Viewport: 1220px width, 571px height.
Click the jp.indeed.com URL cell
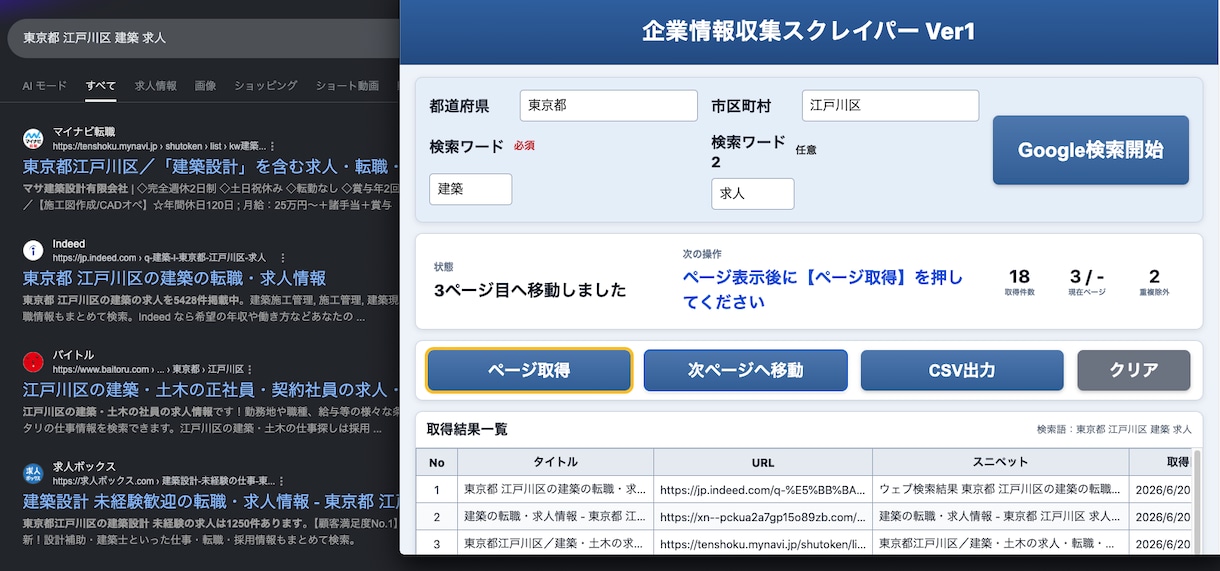[763, 490]
